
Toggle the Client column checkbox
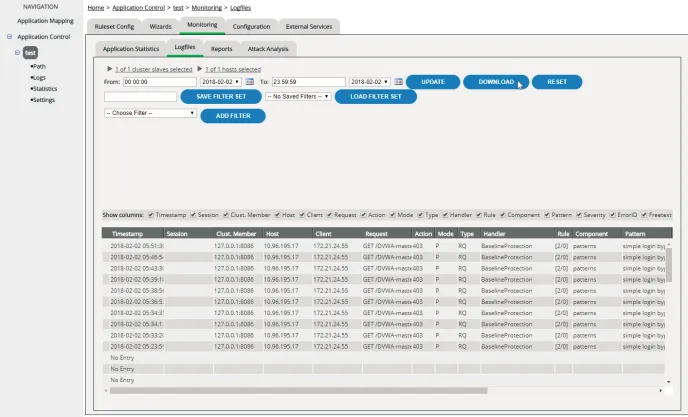point(302,215)
